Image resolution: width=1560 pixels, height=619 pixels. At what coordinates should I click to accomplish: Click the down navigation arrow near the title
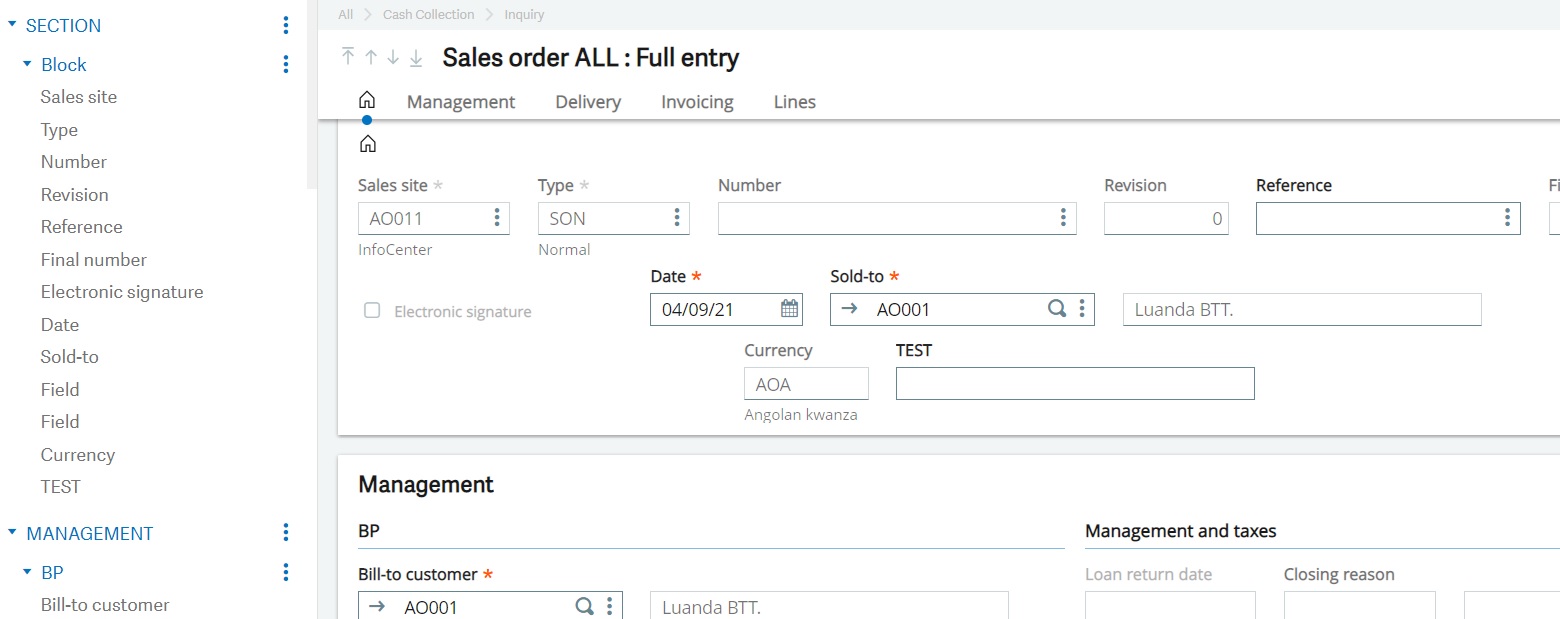(394, 58)
